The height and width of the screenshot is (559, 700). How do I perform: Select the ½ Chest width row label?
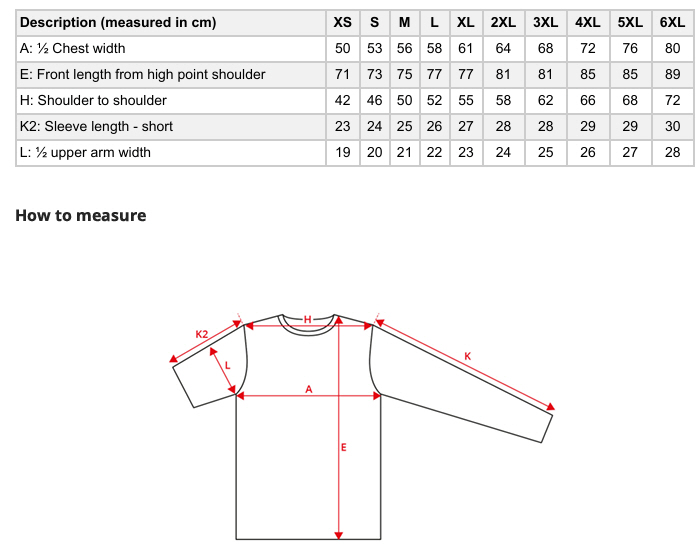point(73,48)
